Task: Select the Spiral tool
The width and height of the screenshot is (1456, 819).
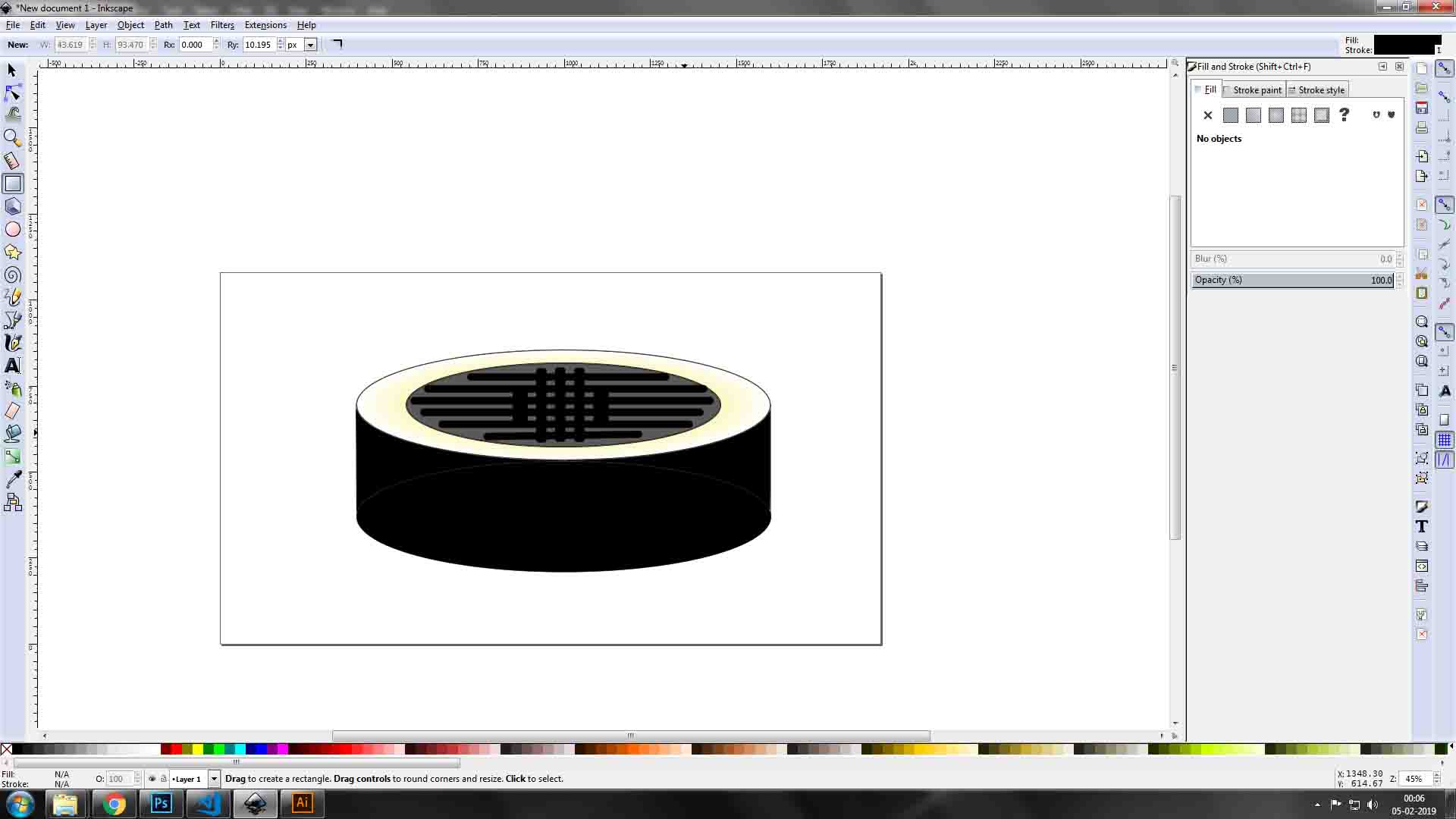Action: point(12,275)
